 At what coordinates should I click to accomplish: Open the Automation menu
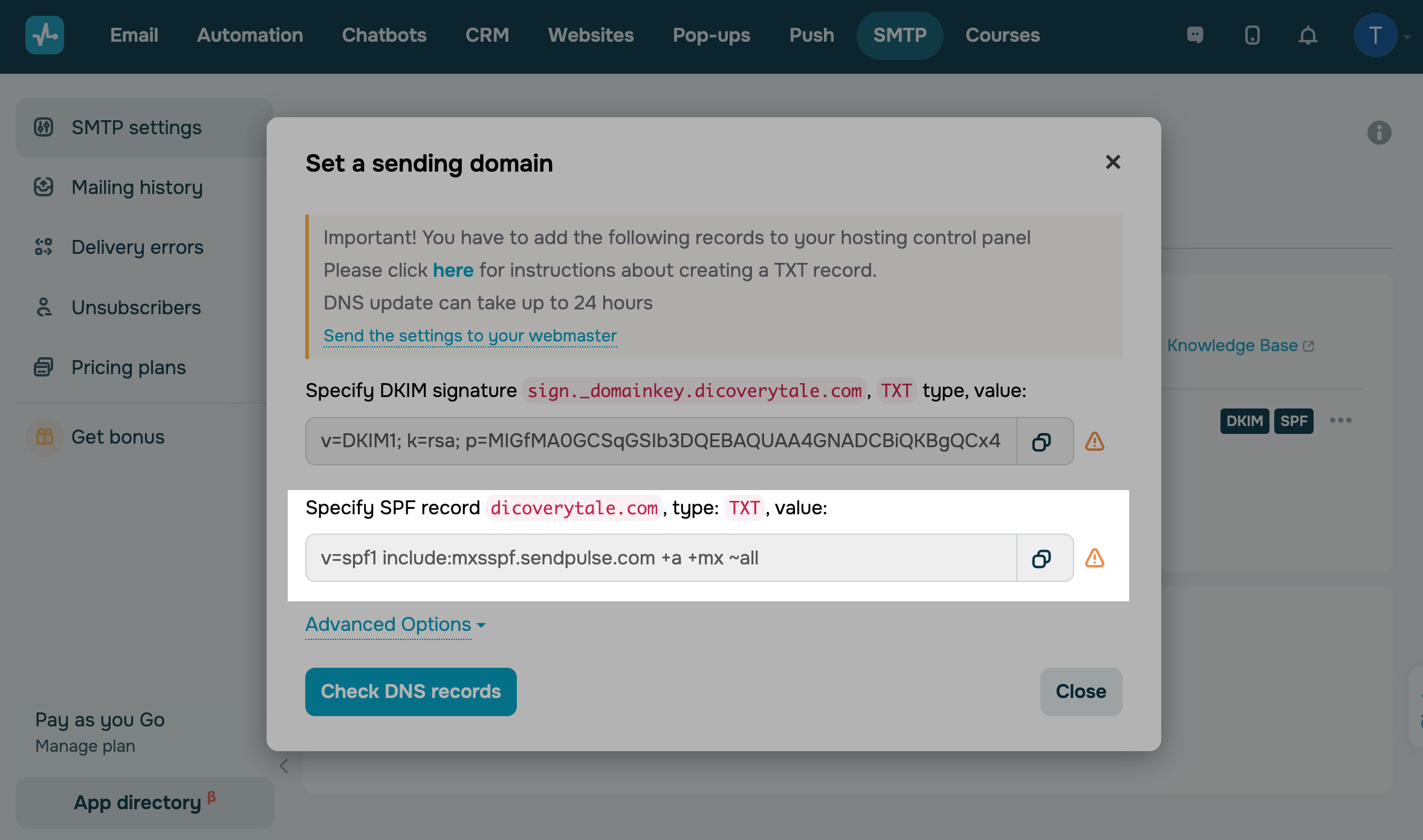pyautogui.click(x=250, y=35)
